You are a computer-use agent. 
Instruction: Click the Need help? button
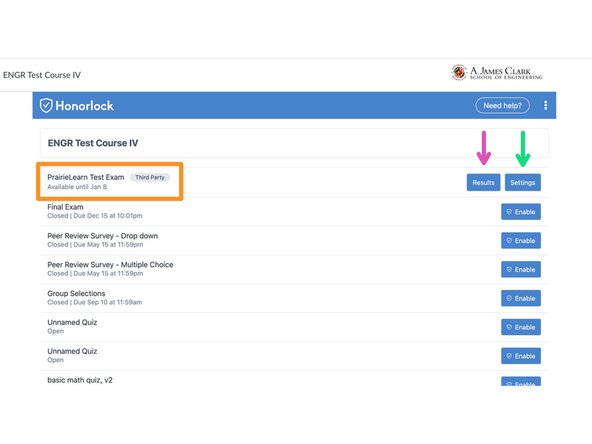pos(502,105)
